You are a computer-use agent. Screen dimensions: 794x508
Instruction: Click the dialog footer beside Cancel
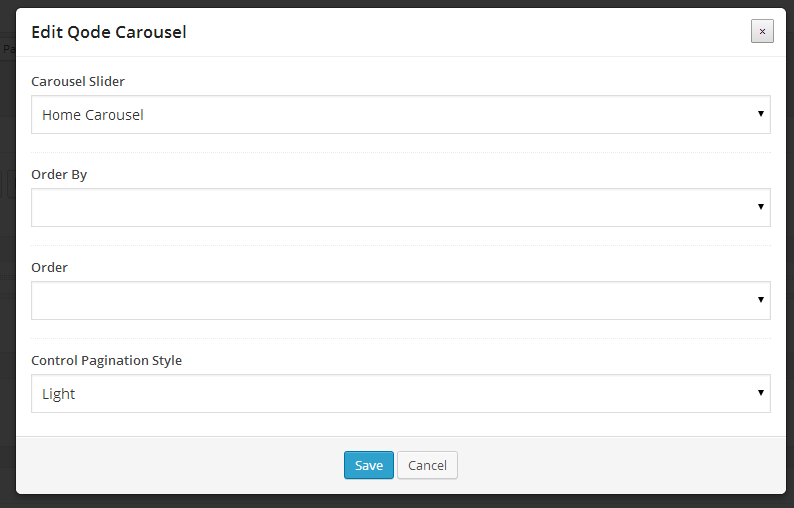point(600,465)
